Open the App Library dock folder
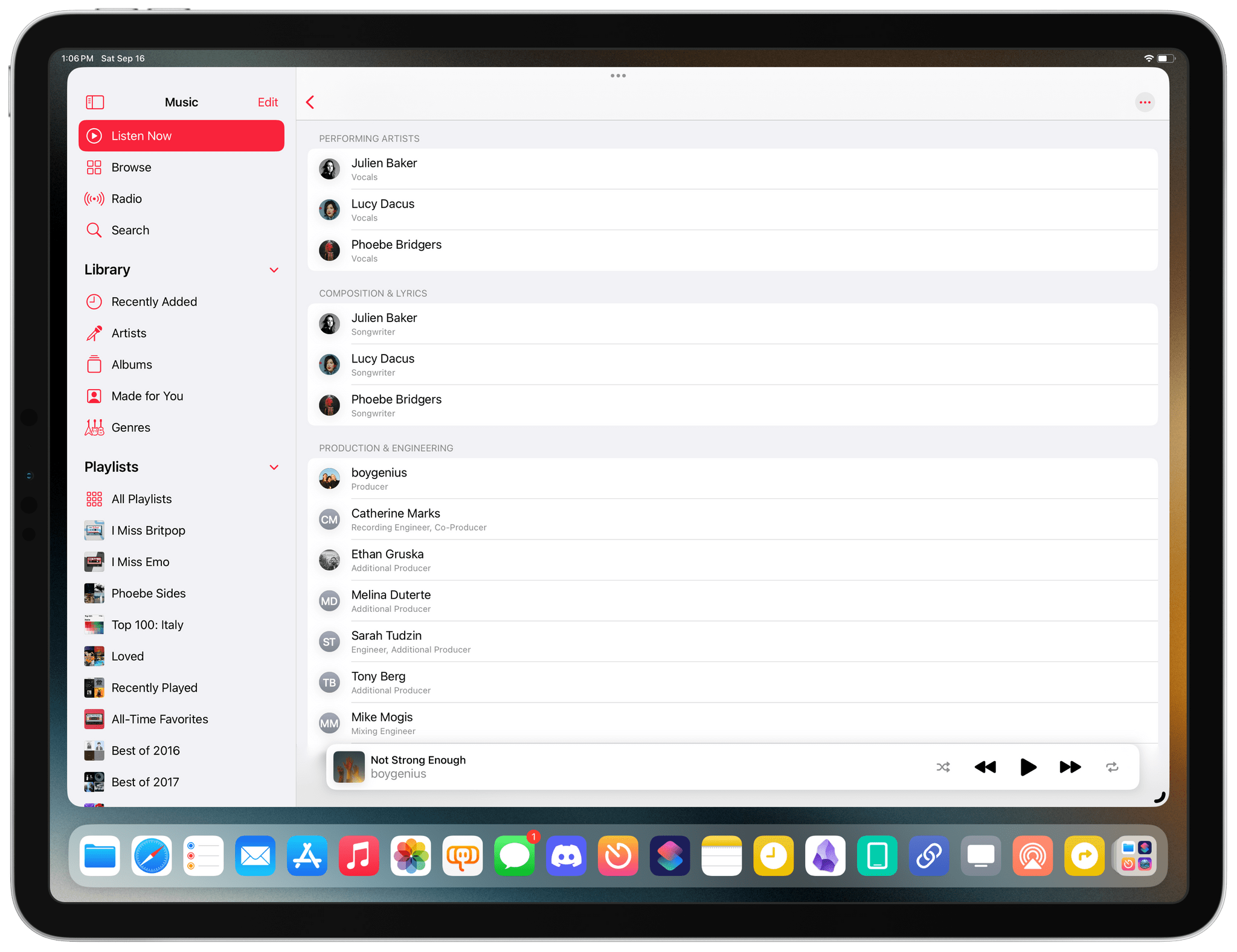 pos(1136,856)
